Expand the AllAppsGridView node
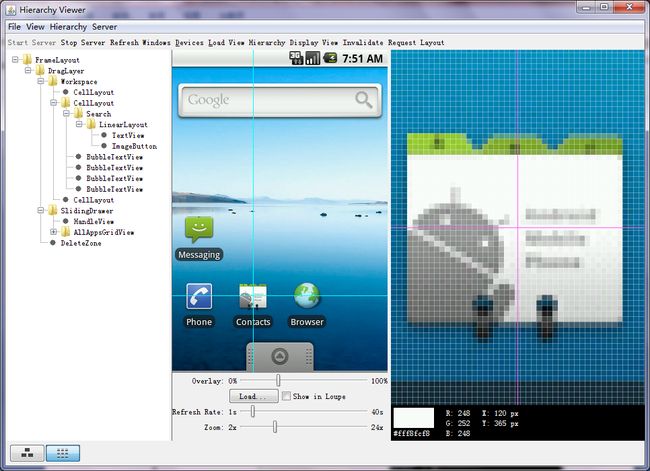The image size is (650, 471). pos(53,232)
